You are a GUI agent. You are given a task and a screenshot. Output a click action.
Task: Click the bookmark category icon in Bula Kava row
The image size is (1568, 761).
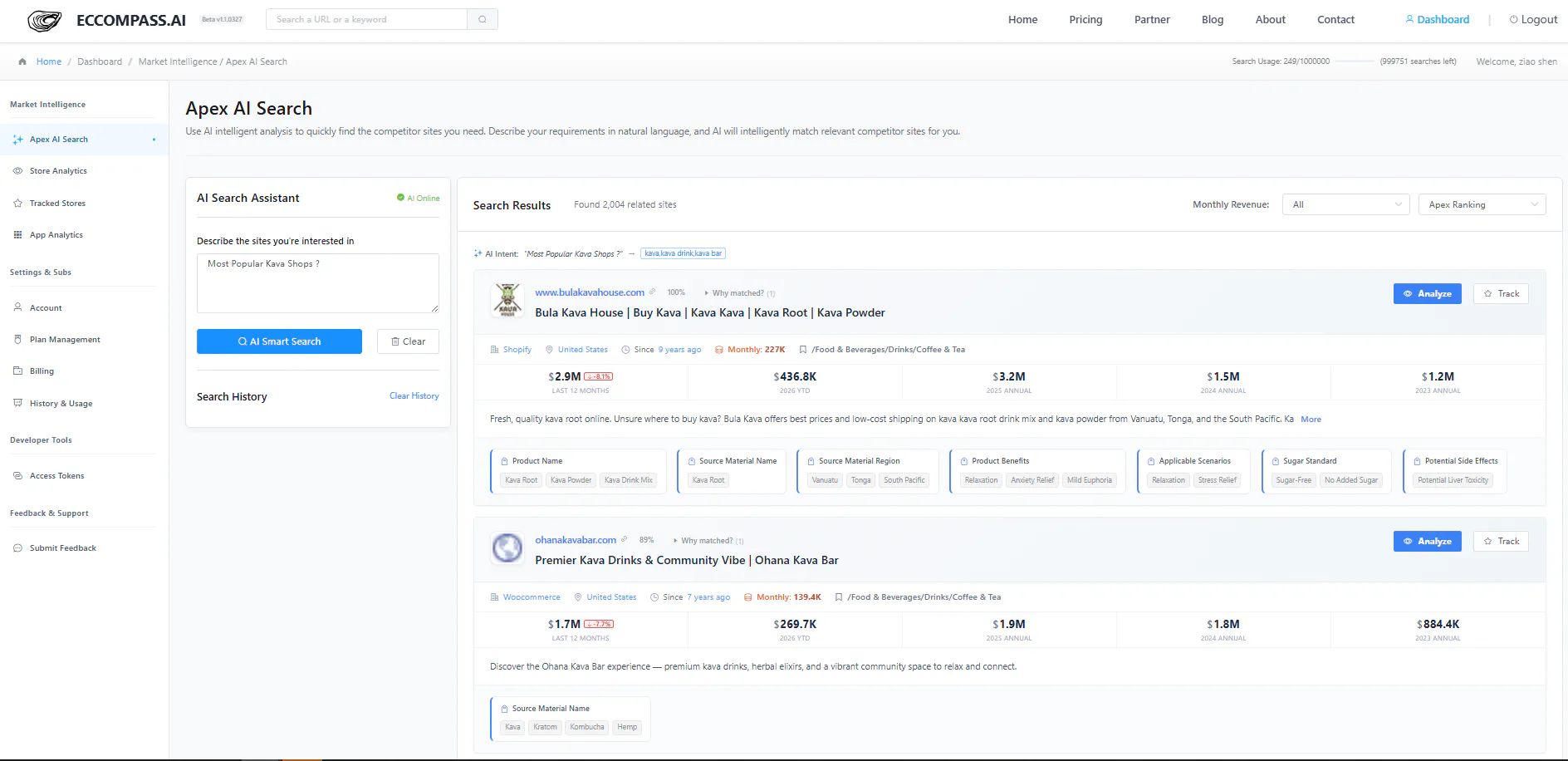click(x=803, y=350)
